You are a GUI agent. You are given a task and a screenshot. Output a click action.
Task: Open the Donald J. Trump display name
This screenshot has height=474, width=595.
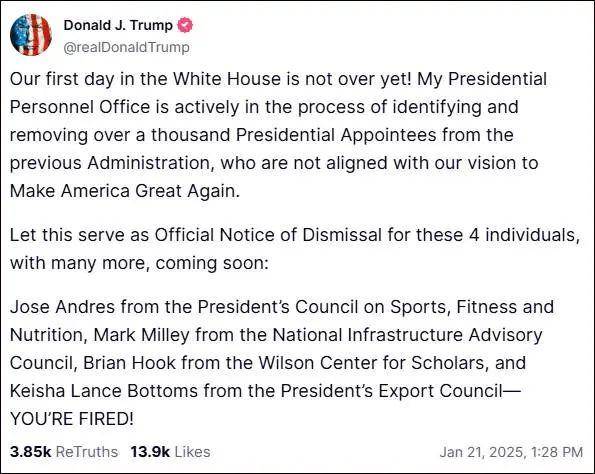tap(118, 25)
